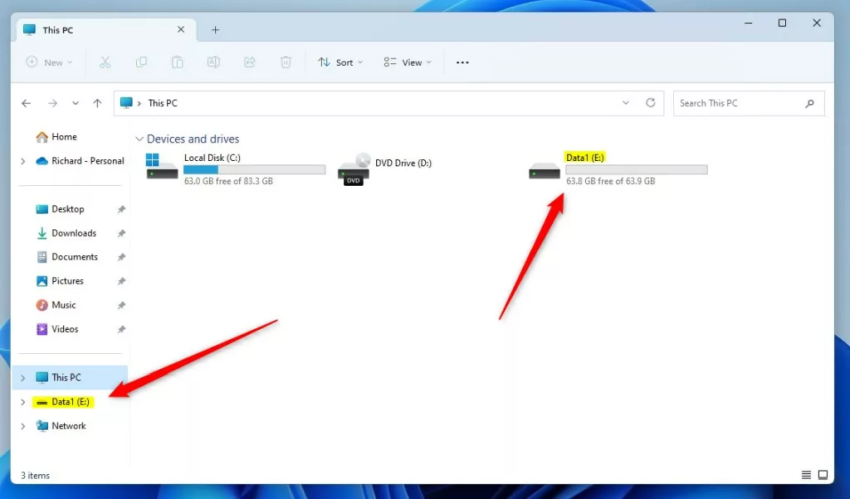The image size is (850, 499).
Task: Close the This PC tab
Action: pyautogui.click(x=181, y=30)
